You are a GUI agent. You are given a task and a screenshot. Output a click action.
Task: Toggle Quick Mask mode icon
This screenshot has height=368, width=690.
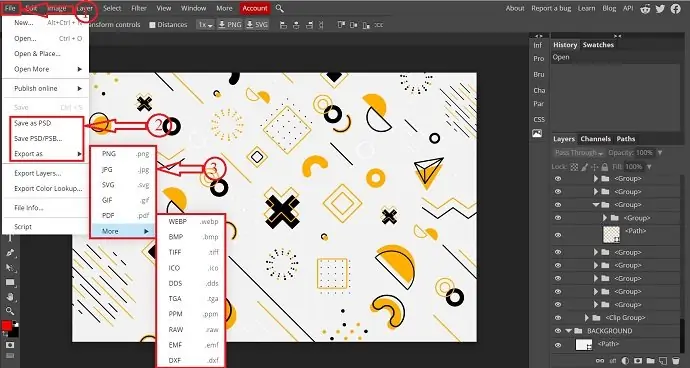[x=10, y=345]
